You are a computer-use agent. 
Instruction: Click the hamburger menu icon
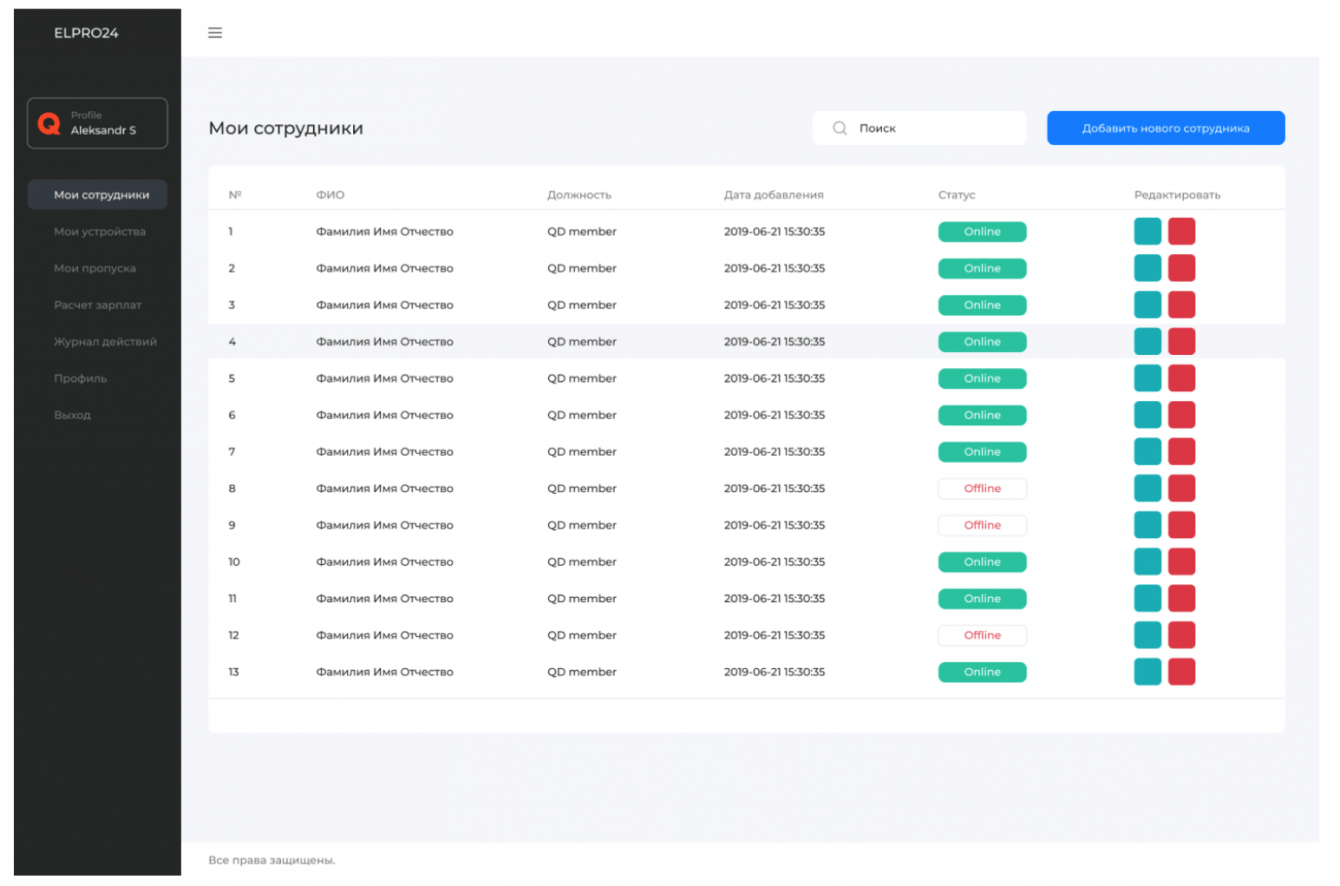(215, 33)
